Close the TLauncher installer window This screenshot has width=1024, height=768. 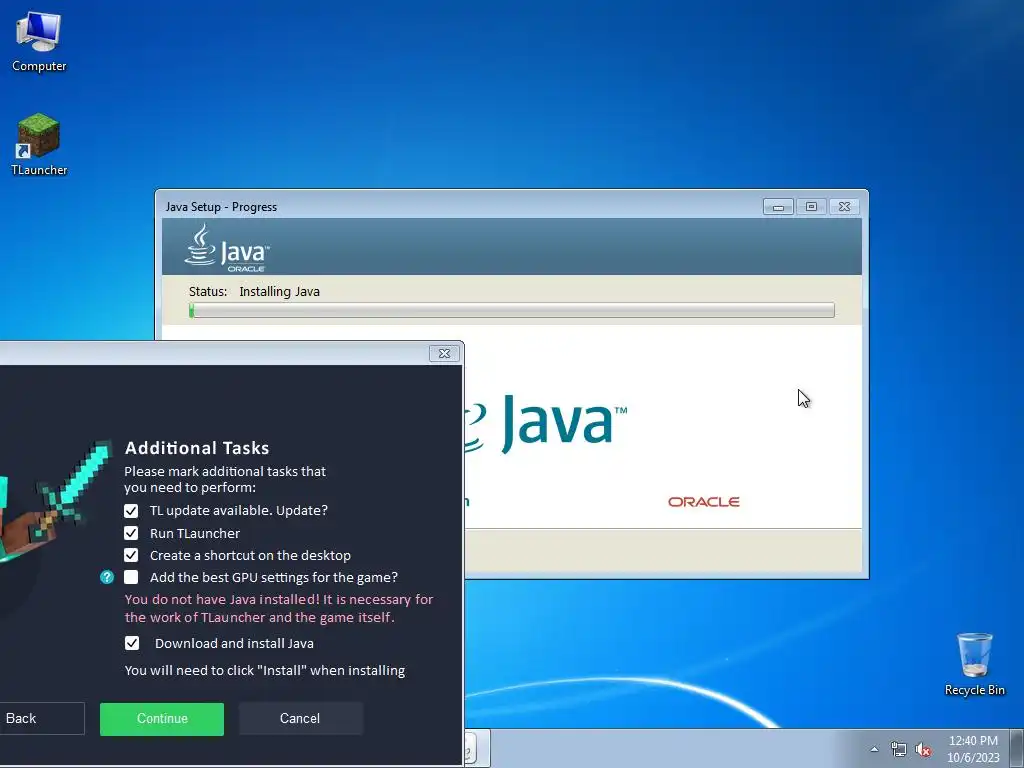(x=444, y=353)
